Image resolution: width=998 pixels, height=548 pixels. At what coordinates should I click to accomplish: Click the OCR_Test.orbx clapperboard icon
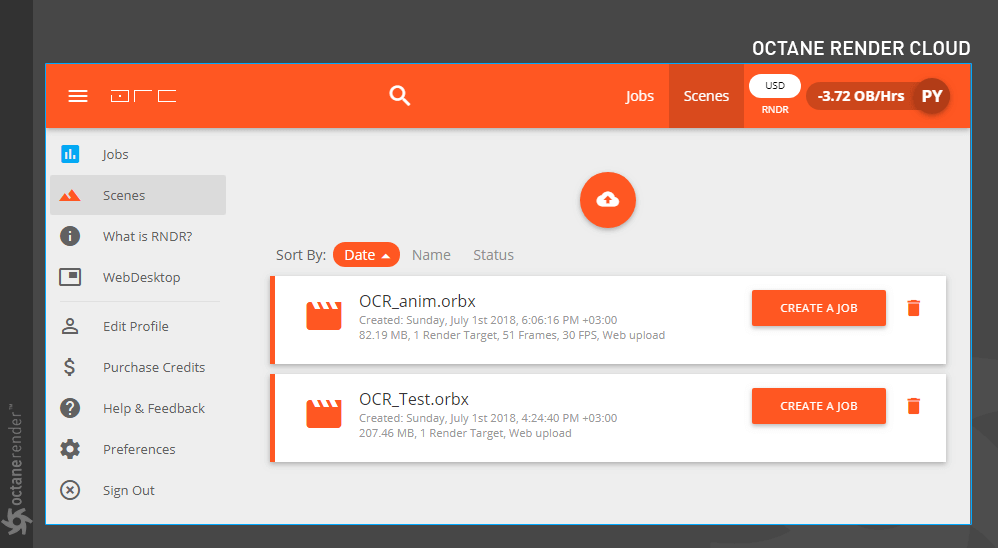coord(324,414)
